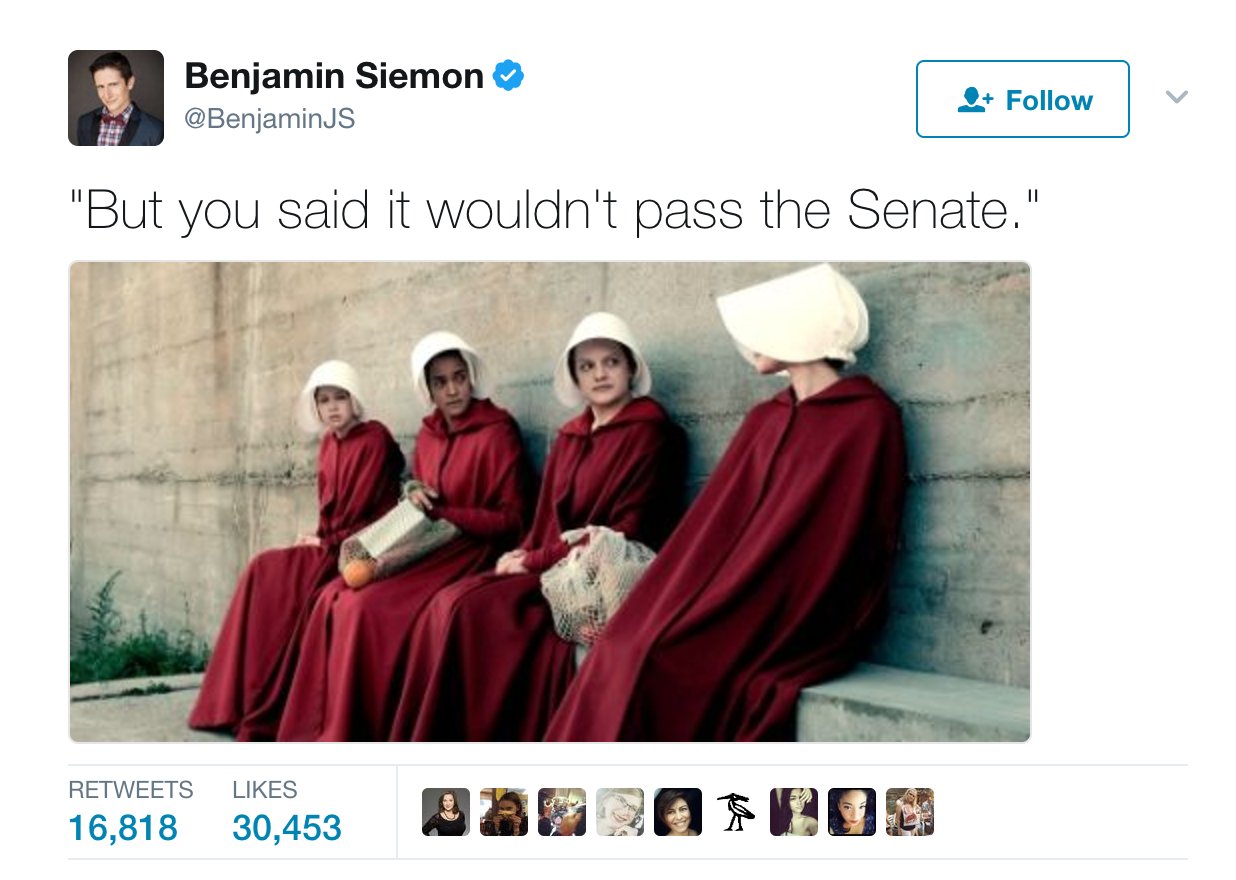Open avatar with arm raised on purple background
1236x880 pixels.
click(x=794, y=812)
